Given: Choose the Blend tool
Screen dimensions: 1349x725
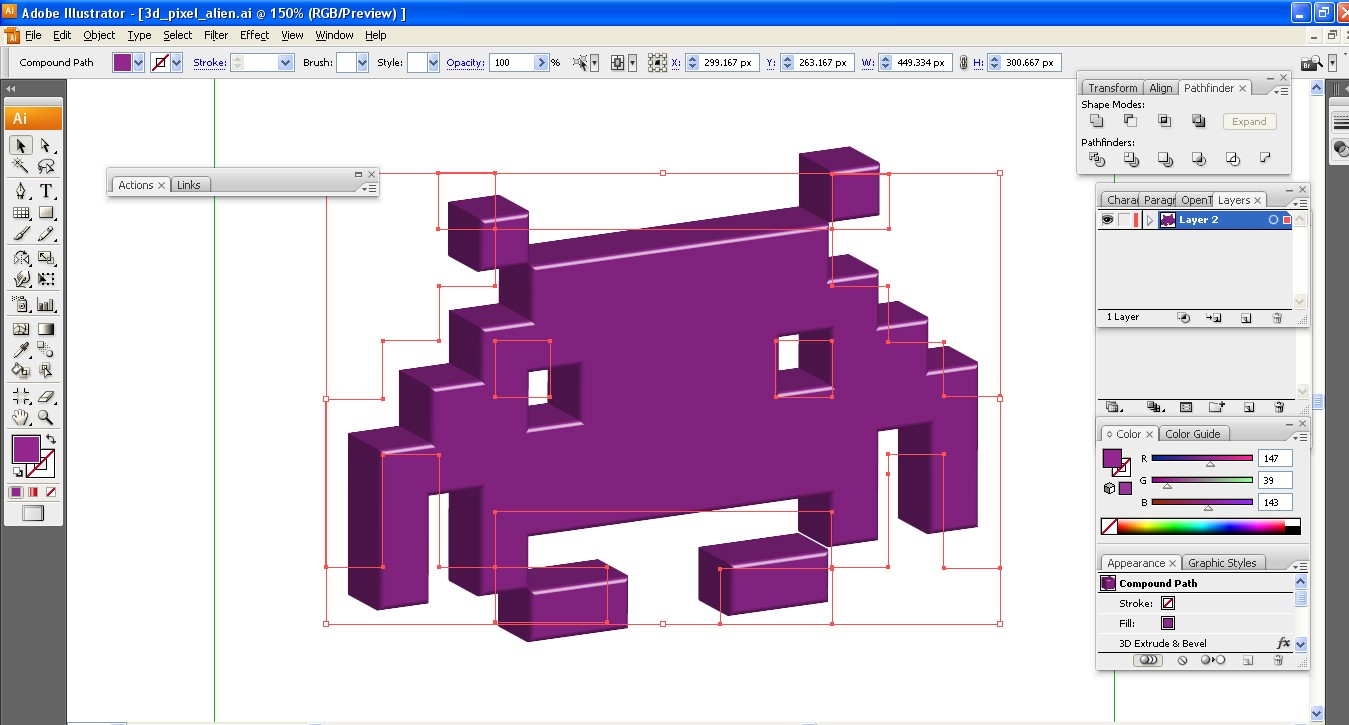Looking at the screenshot, I should tap(46, 349).
